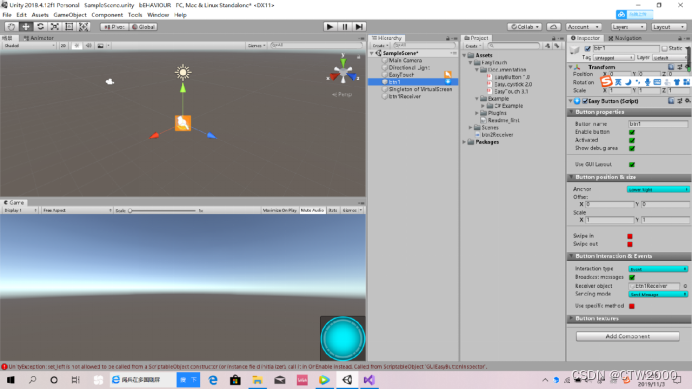Toggle scene lighting button
The width and height of the screenshot is (693, 390).
[x=76, y=46]
